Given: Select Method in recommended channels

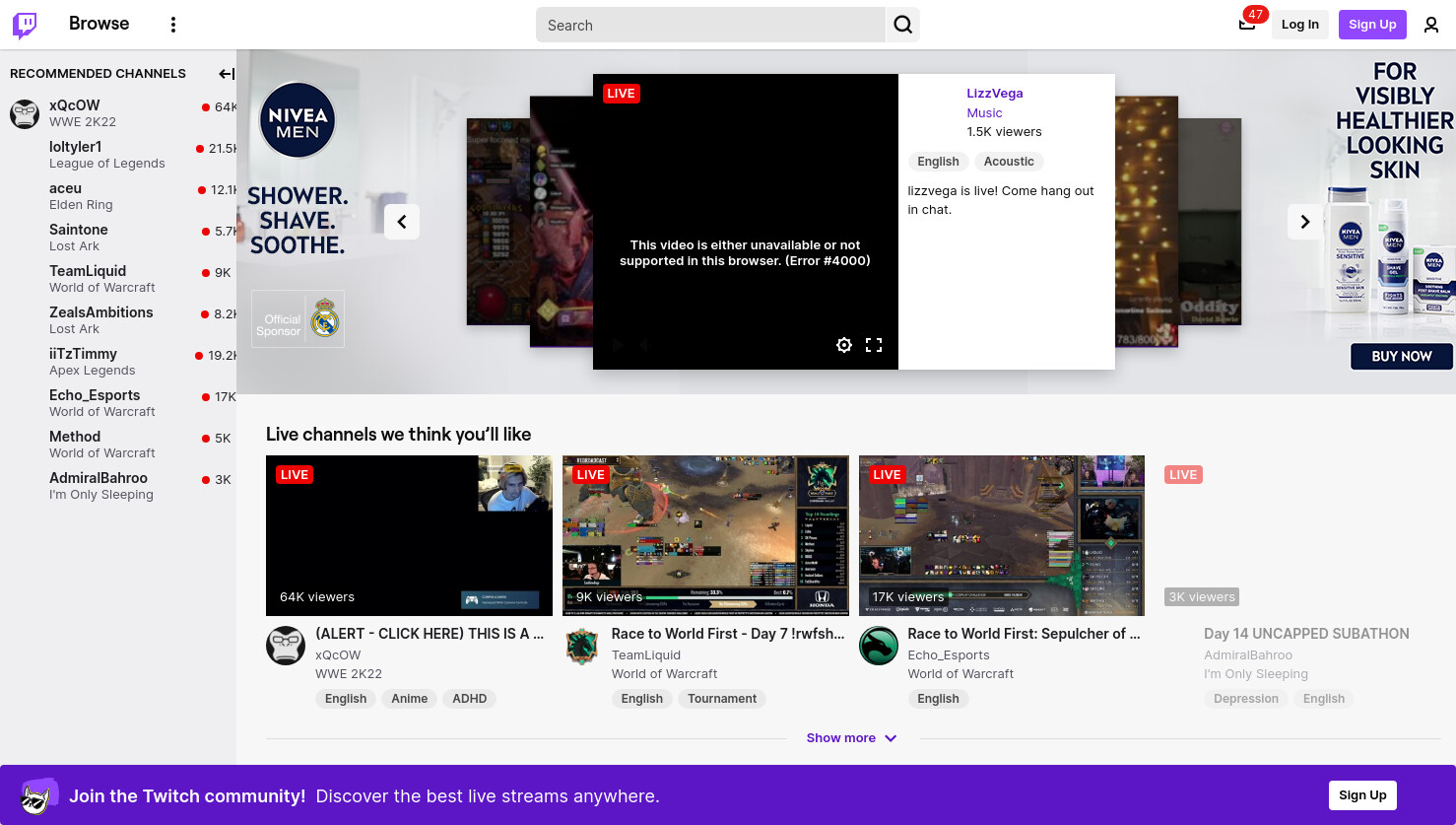Looking at the screenshot, I should click(118, 445).
